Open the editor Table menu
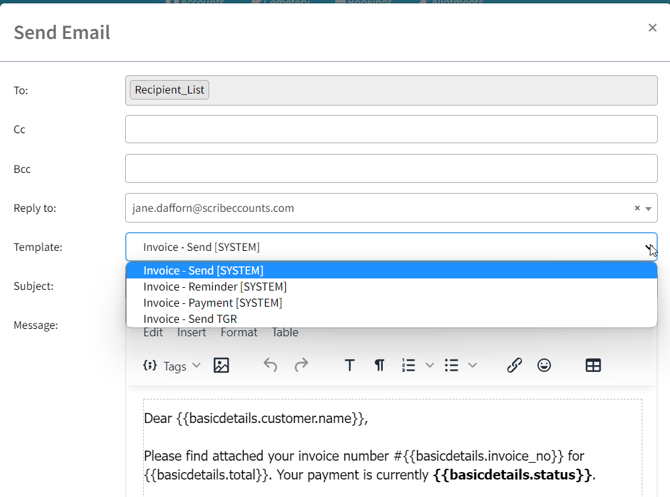This screenshot has height=497, width=670. (285, 332)
